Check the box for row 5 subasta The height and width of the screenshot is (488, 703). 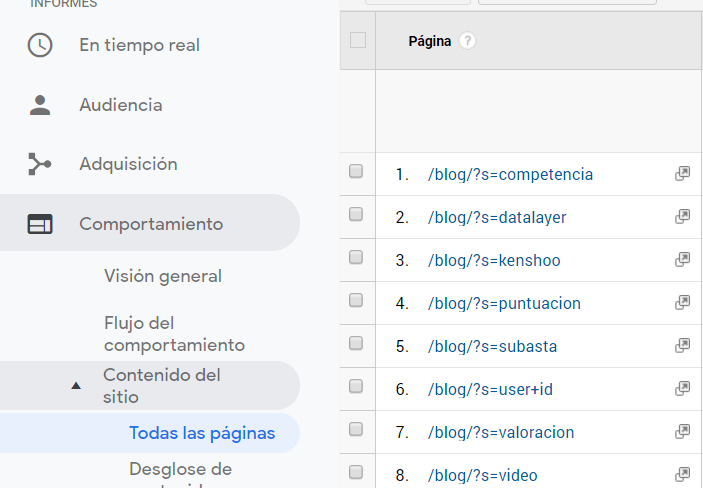(356, 343)
